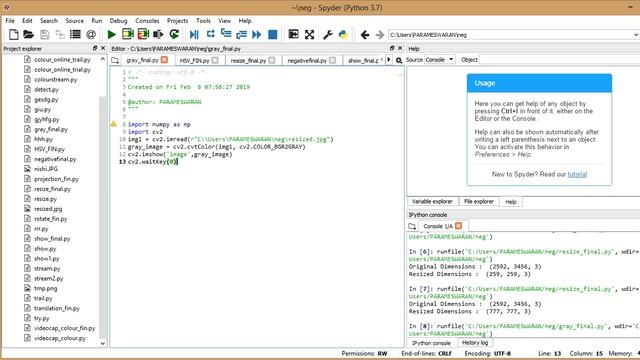
Task: Open the Spyder tutorial link
Action: coord(577,174)
